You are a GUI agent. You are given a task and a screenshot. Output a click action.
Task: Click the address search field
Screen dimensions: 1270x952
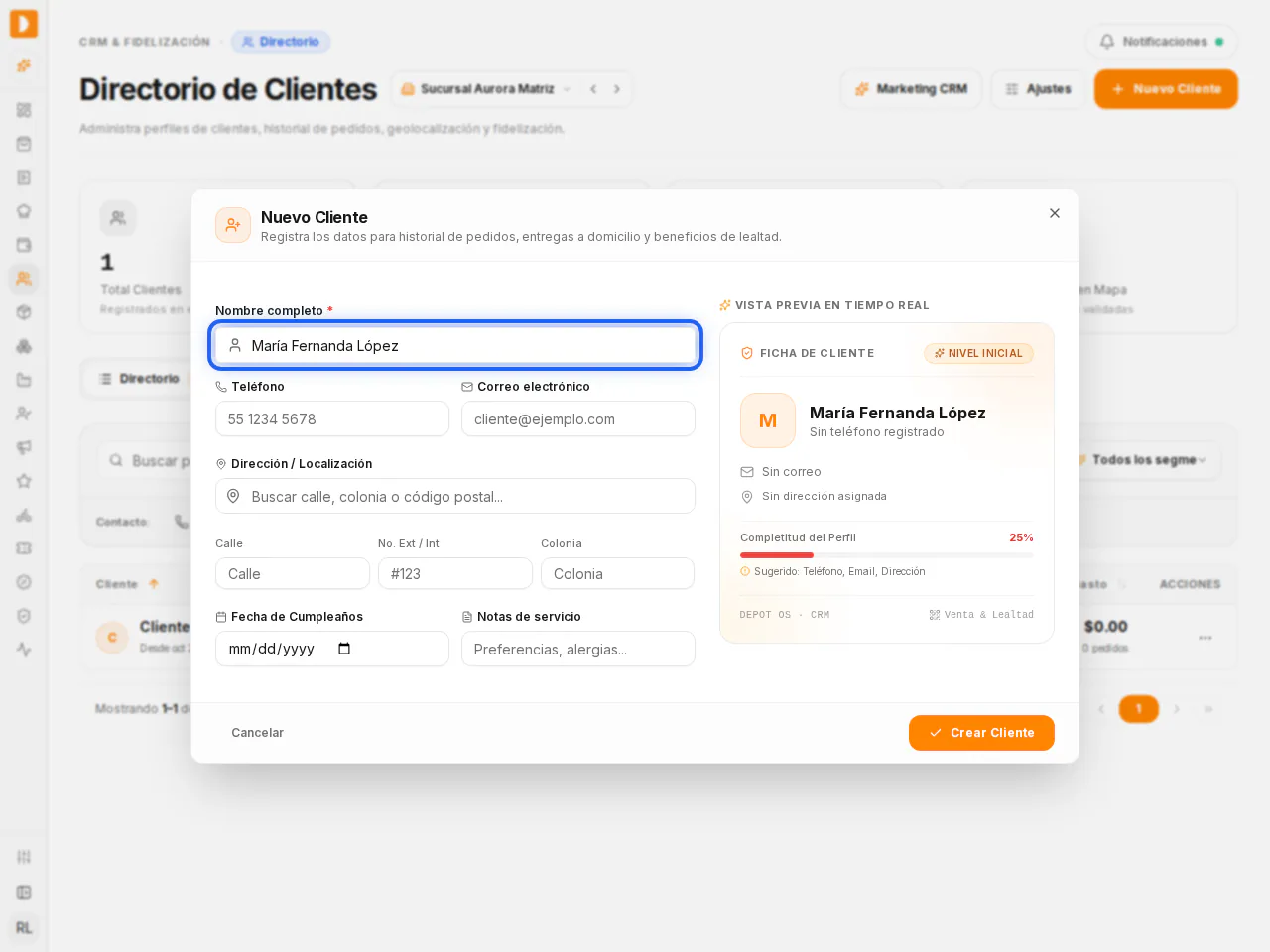coord(455,496)
